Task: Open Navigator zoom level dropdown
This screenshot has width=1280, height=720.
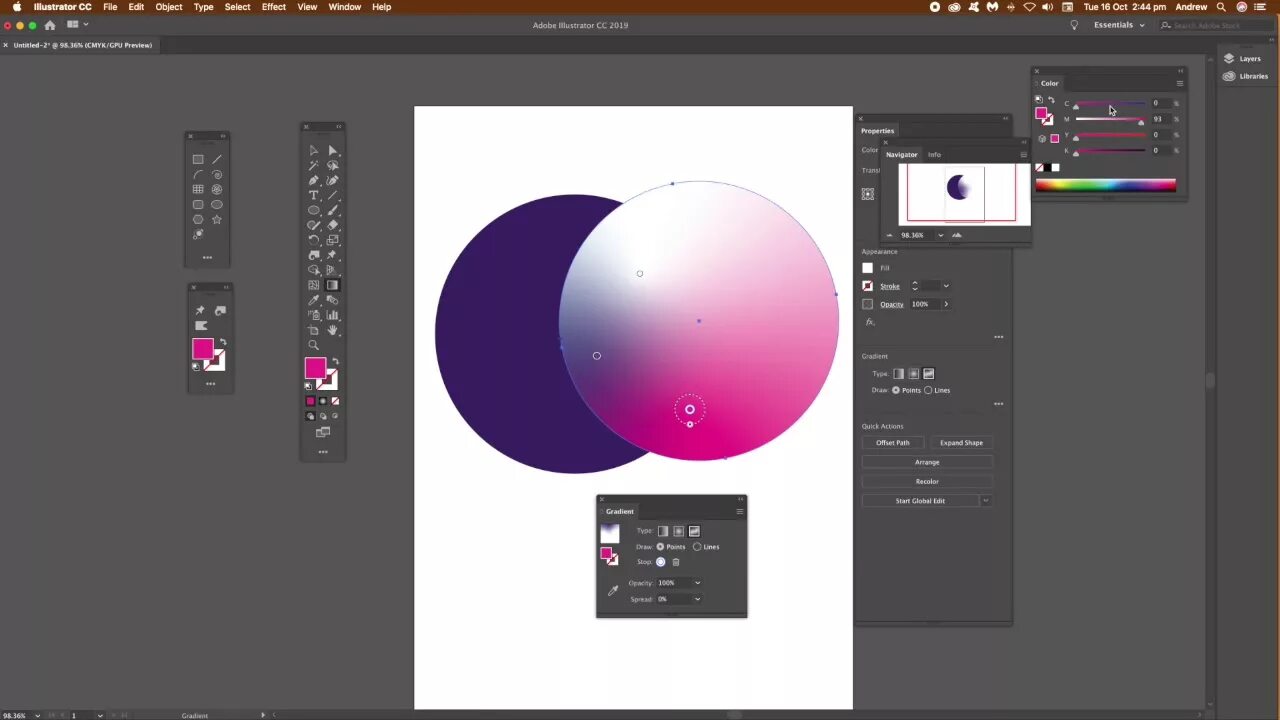Action: 940,235
